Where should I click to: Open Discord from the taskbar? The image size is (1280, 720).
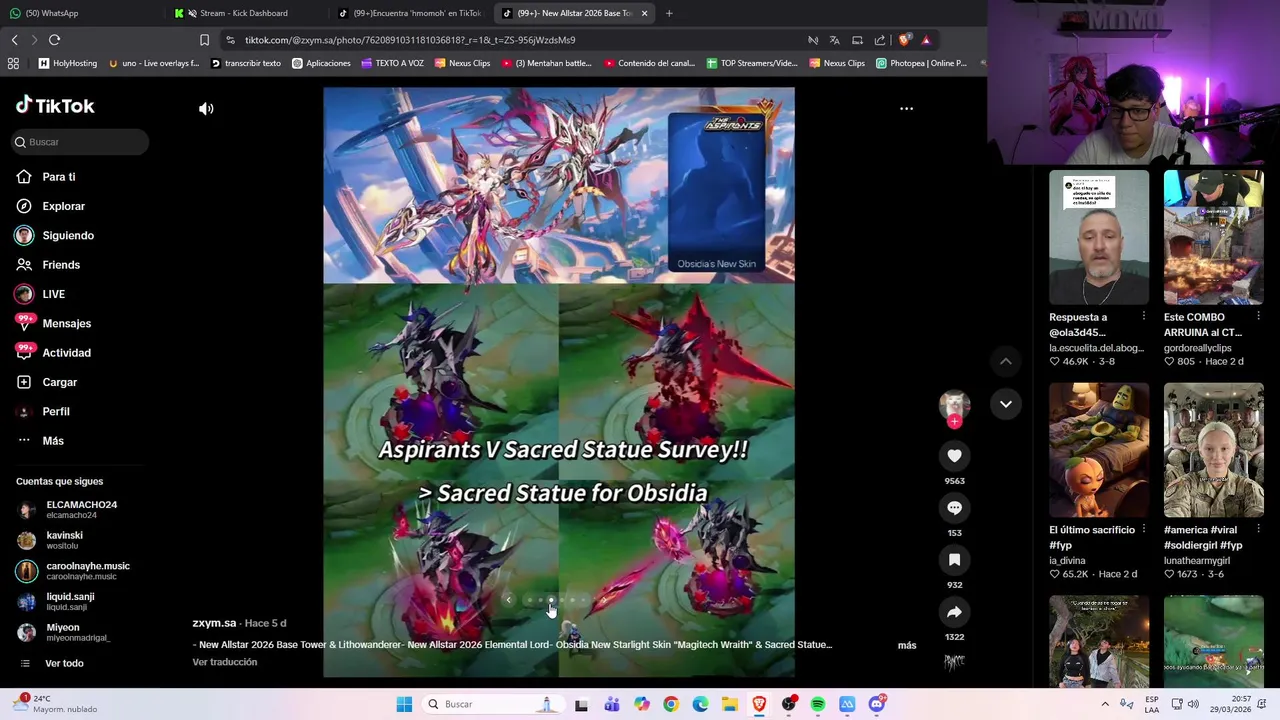pos(877,704)
